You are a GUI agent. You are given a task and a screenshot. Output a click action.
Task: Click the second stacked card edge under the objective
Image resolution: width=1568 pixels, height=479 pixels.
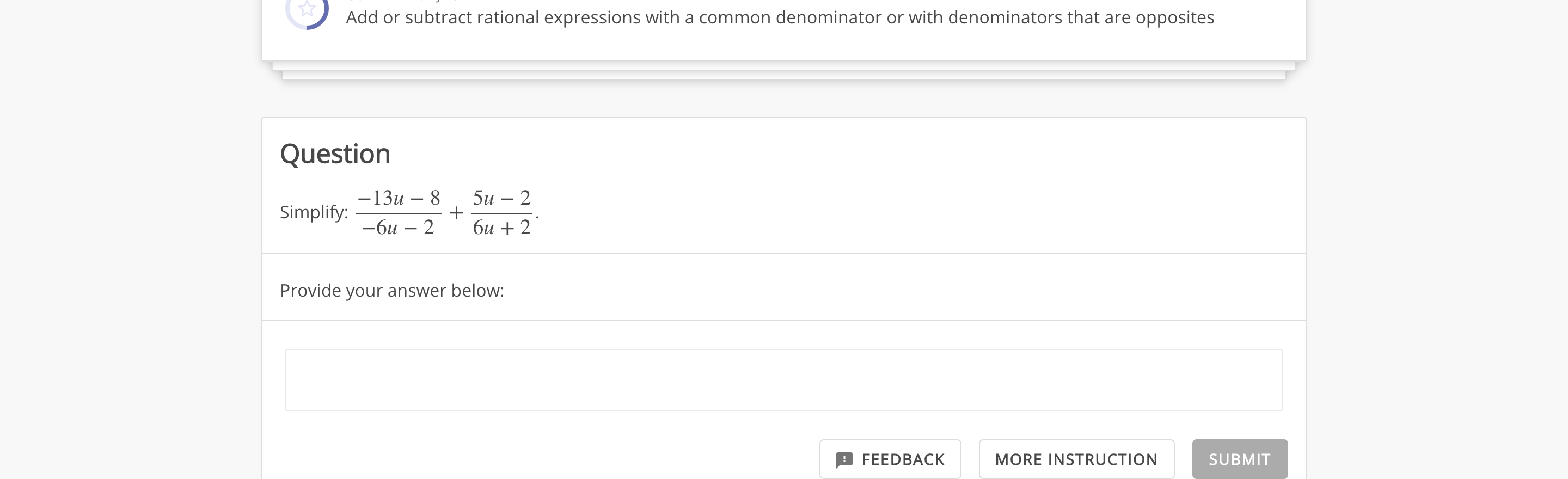[x=783, y=66]
